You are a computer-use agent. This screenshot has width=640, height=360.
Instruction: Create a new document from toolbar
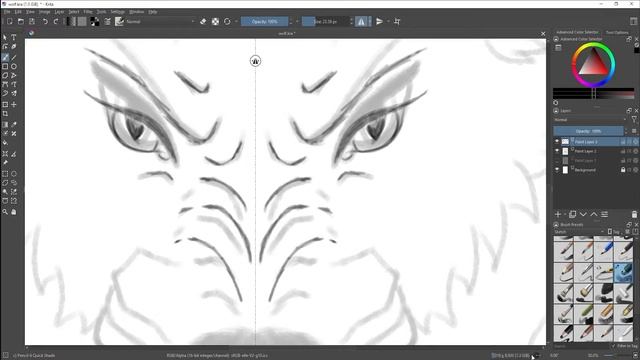(9, 22)
